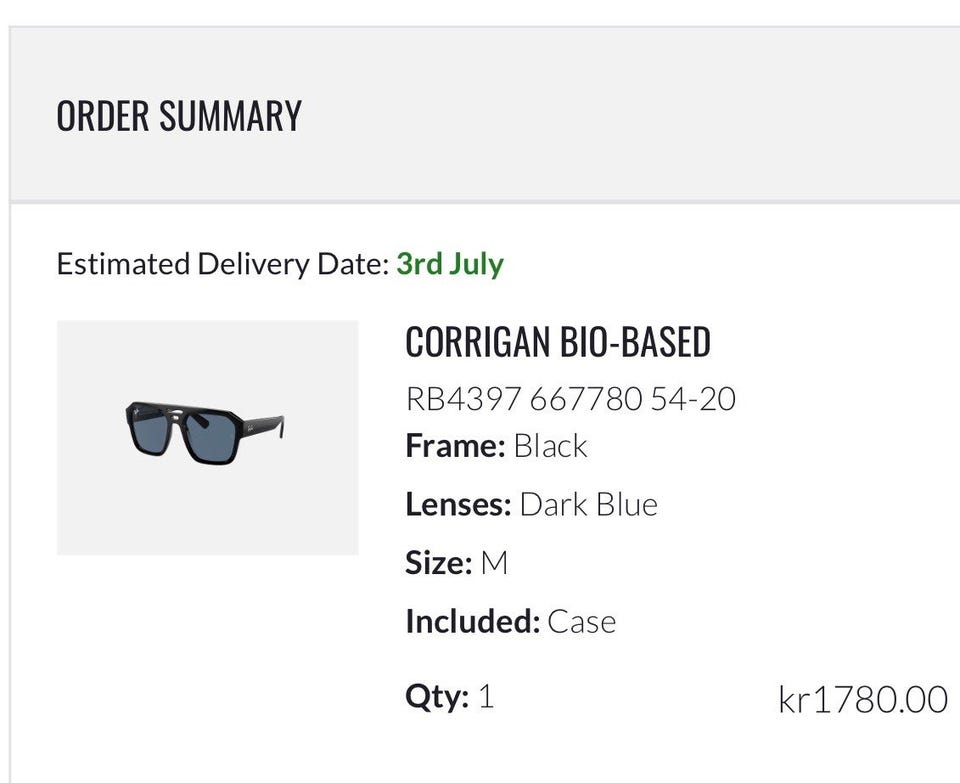Viewport: 960px width, 783px height.
Task: Open the CORRIGAN BIO-BASED product title
Action: pos(558,342)
